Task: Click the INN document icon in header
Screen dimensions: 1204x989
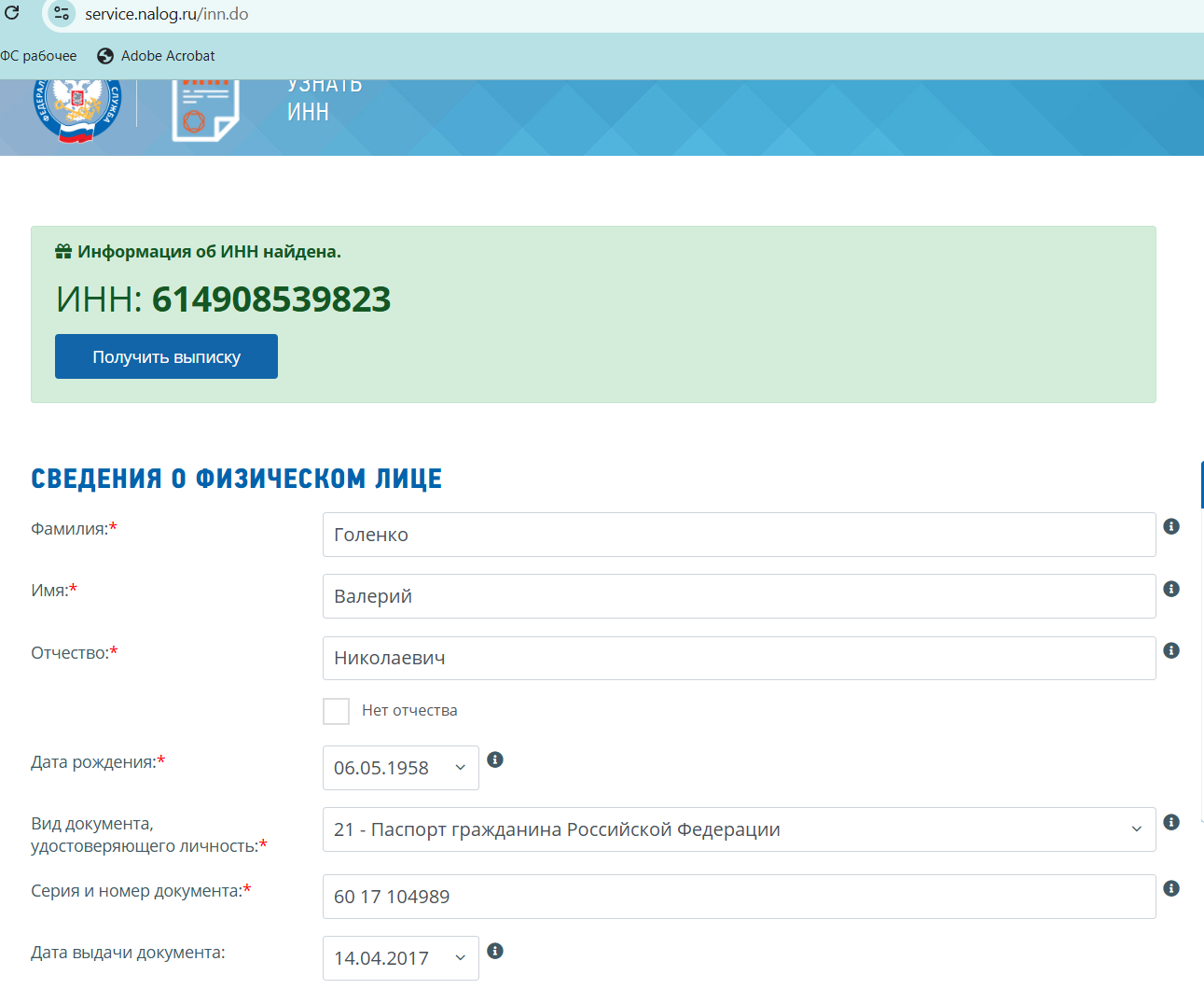Action: pos(205,110)
